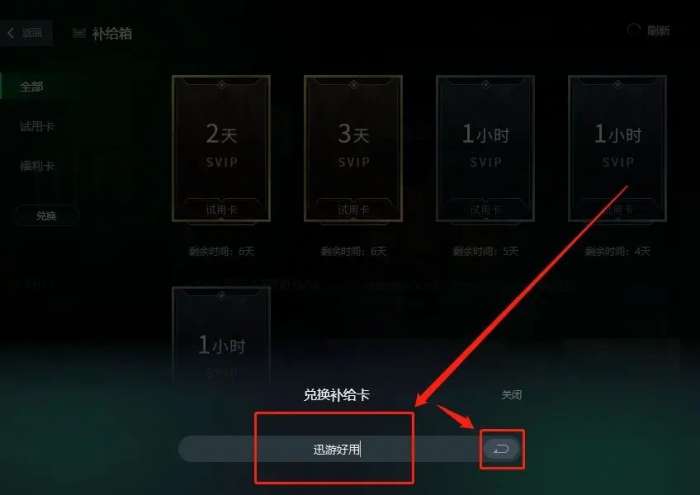This screenshot has width=700, height=495.
Task: Click the 返回 back button text
Action: coord(32,32)
